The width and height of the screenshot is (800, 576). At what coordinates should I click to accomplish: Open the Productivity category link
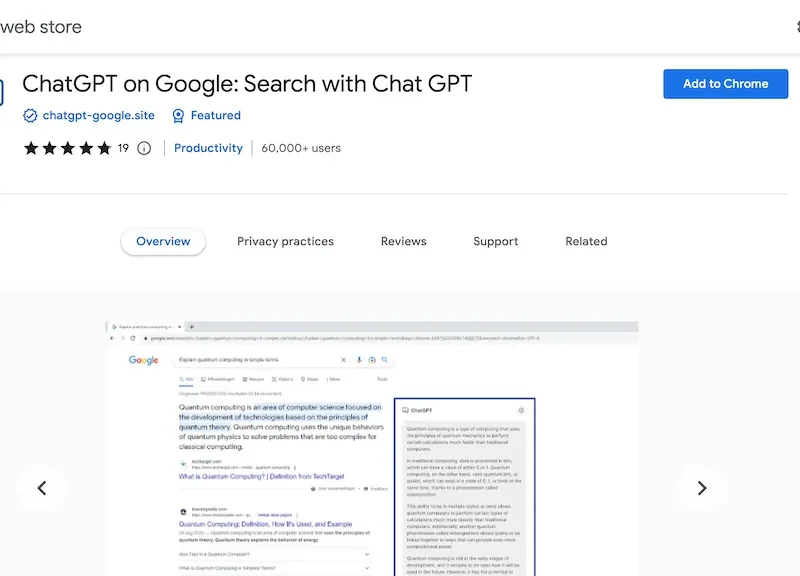tap(208, 147)
